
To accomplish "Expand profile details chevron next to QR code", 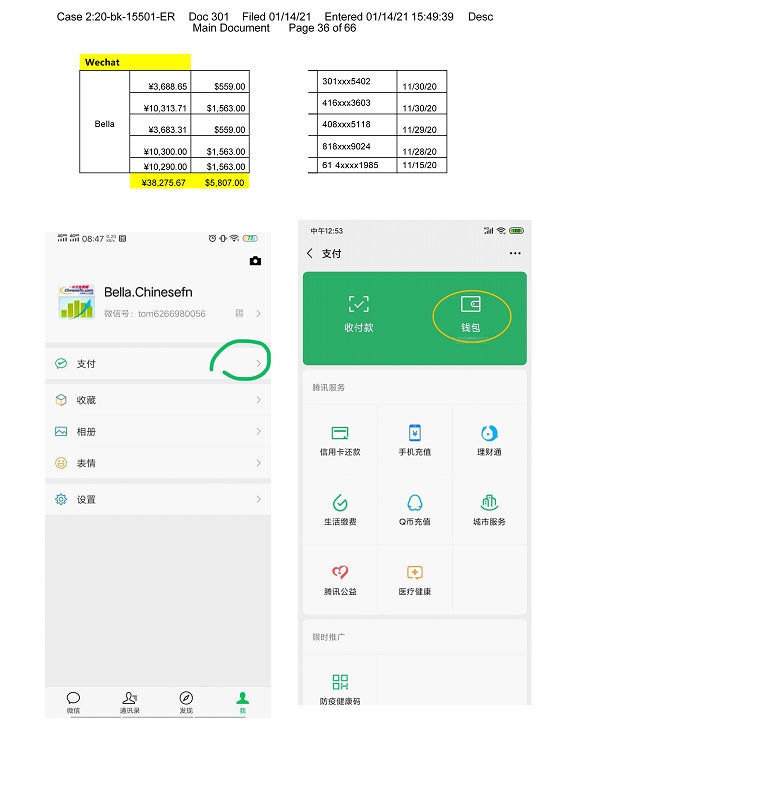I will 258,313.
